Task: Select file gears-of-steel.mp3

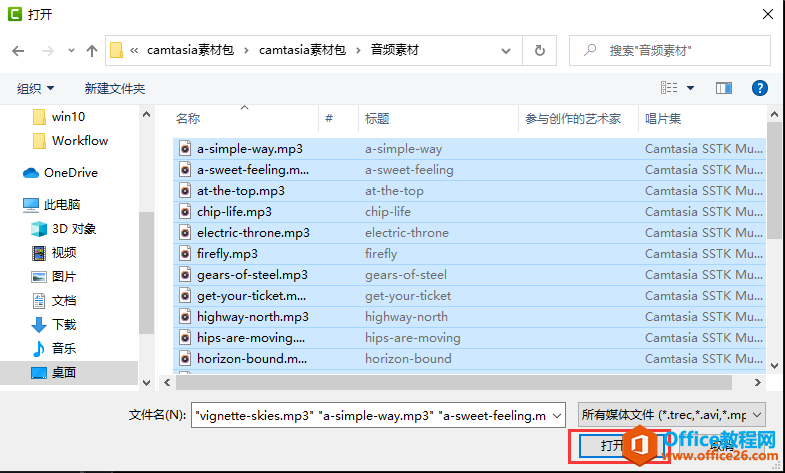Action: pyautogui.click(x=252, y=275)
